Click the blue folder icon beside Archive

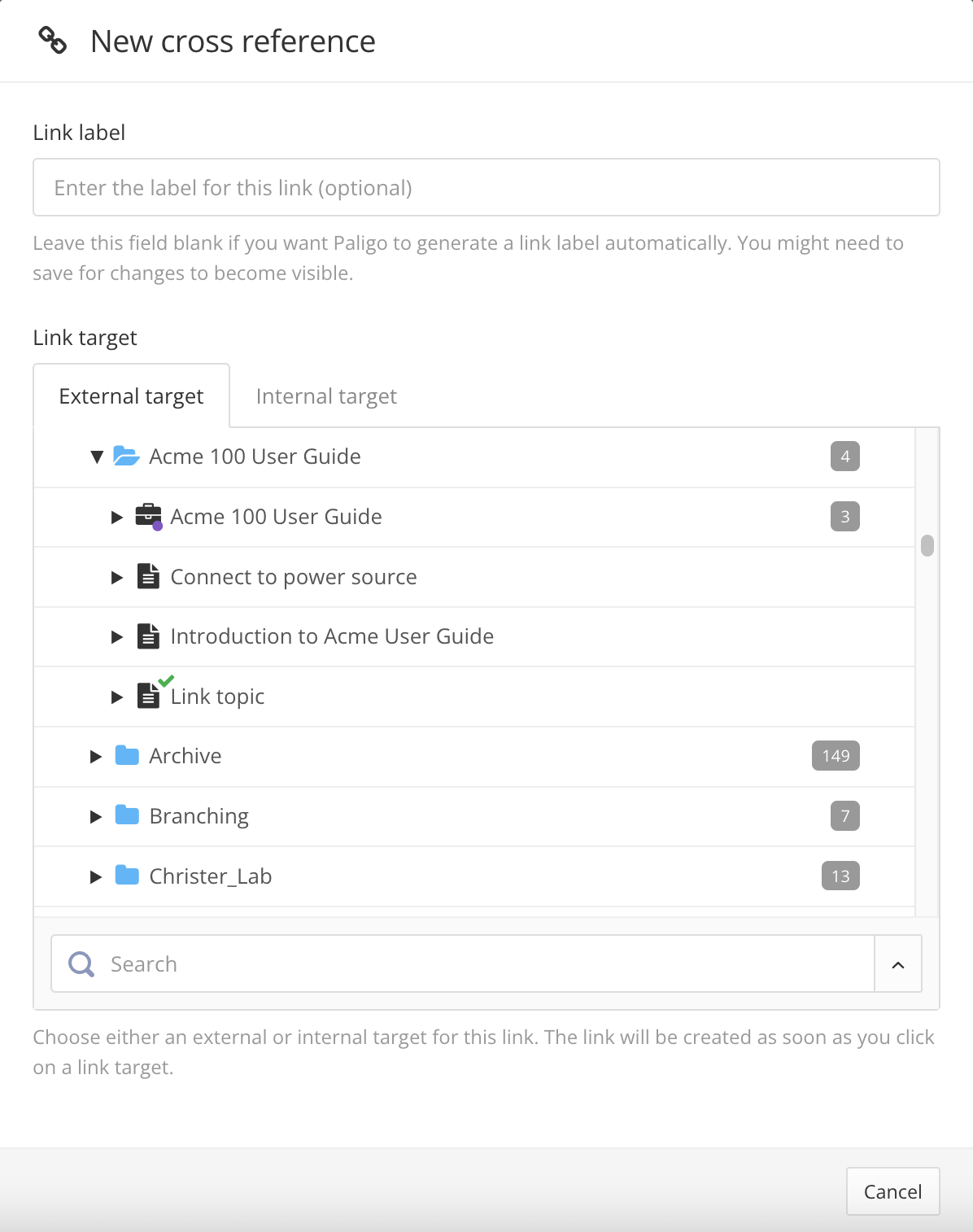click(128, 756)
